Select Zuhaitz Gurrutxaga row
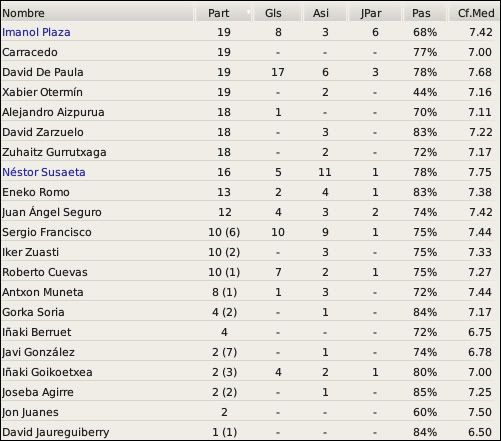 click(250, 152)
